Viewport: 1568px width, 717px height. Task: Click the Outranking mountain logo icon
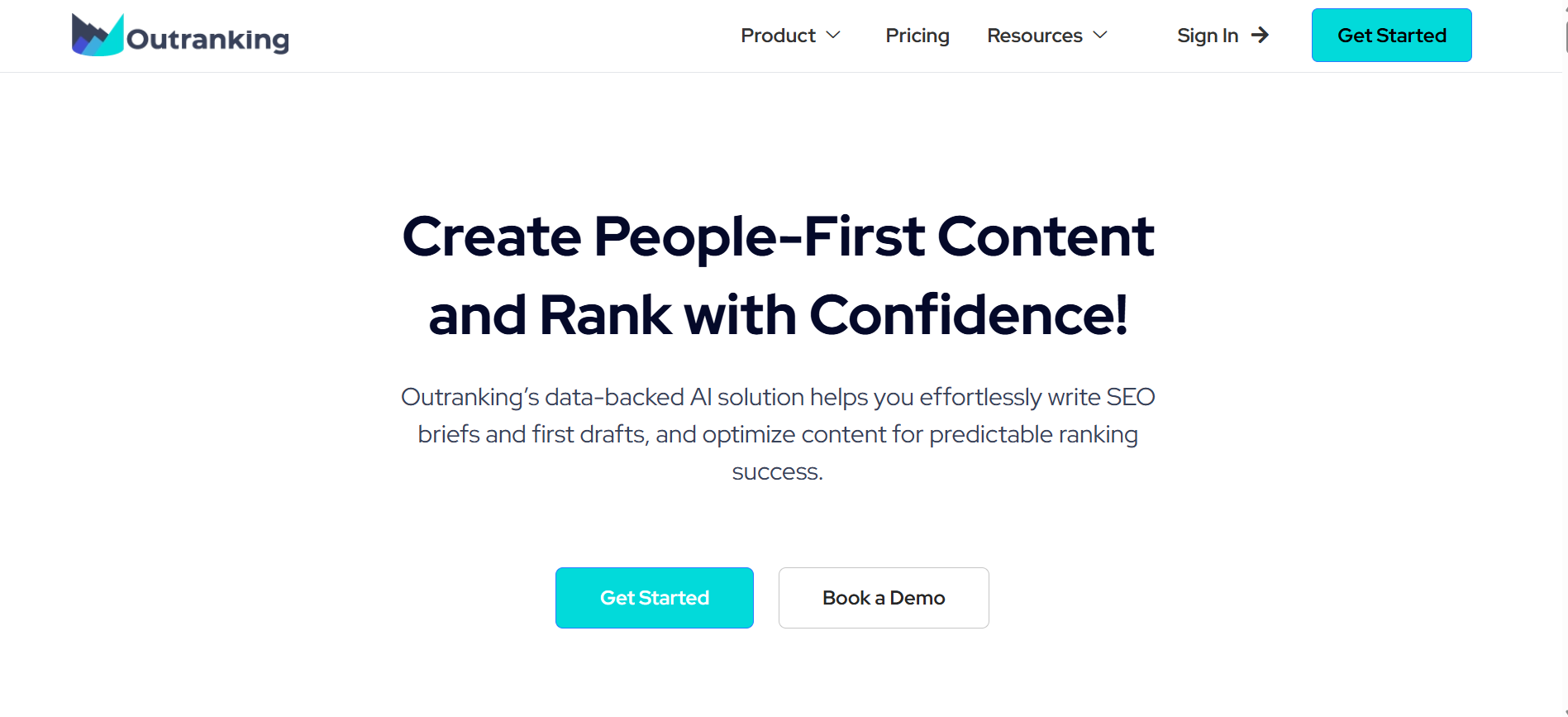(x=97, y=35)
